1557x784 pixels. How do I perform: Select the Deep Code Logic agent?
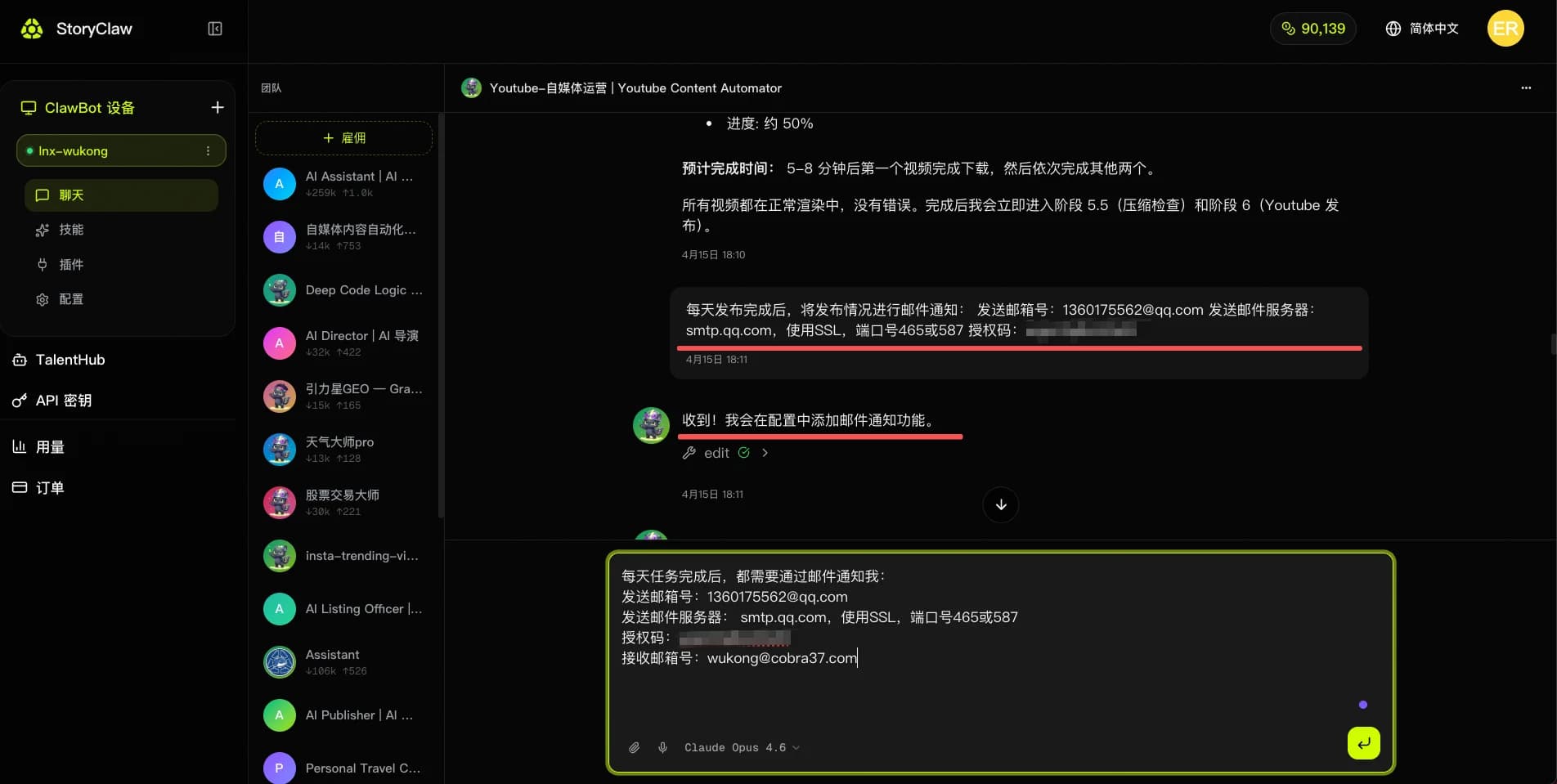(x=343, y=290)
